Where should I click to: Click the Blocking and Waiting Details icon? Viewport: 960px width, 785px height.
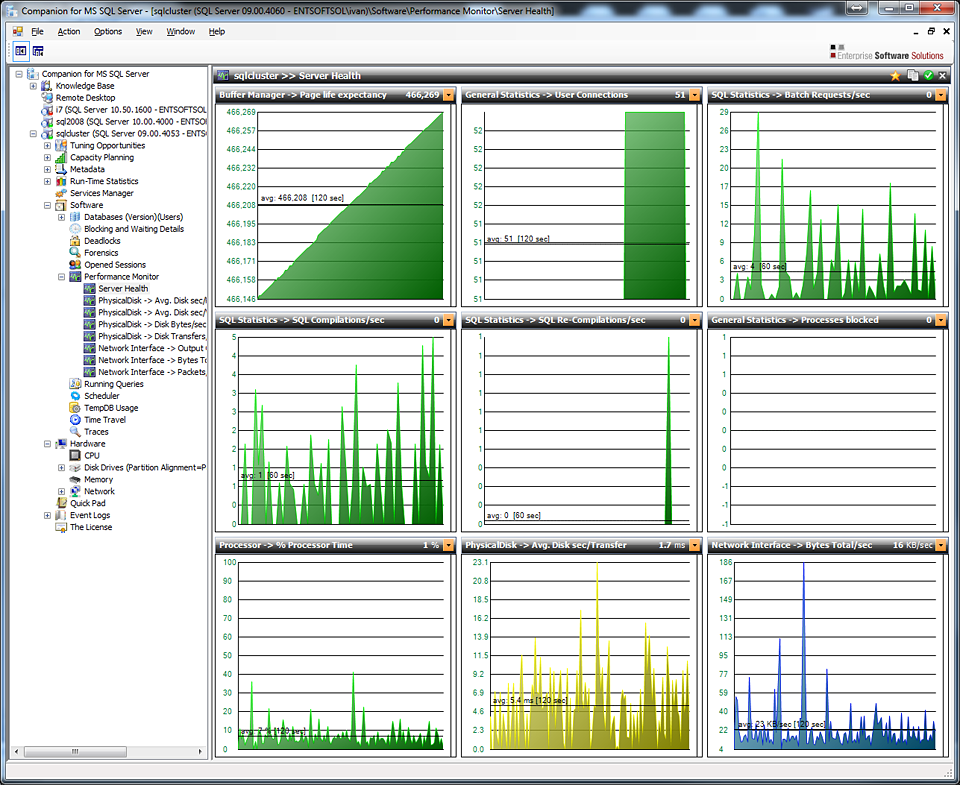[x=75, y=229]
